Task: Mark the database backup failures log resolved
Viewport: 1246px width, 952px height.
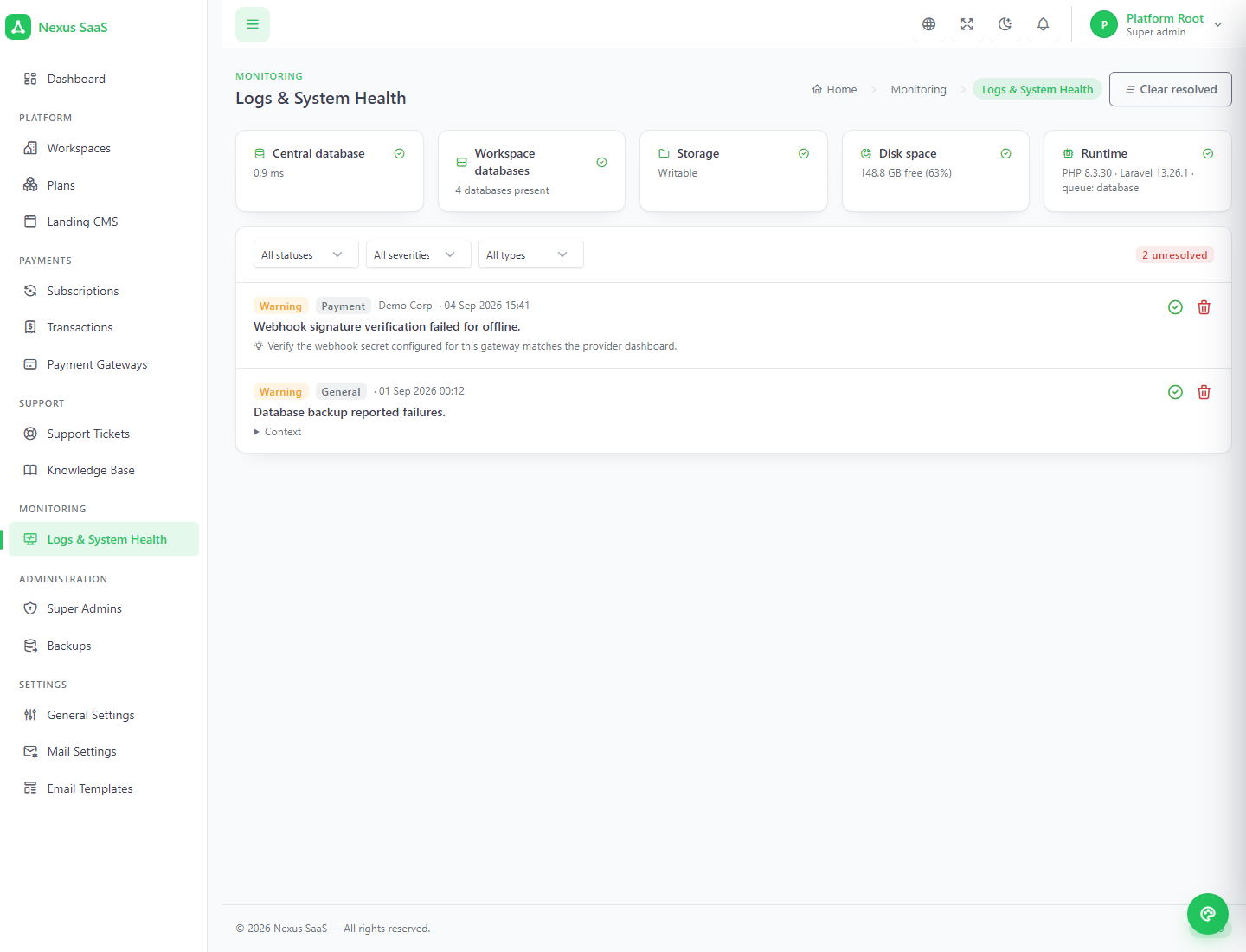Action: coord(1175,392)
